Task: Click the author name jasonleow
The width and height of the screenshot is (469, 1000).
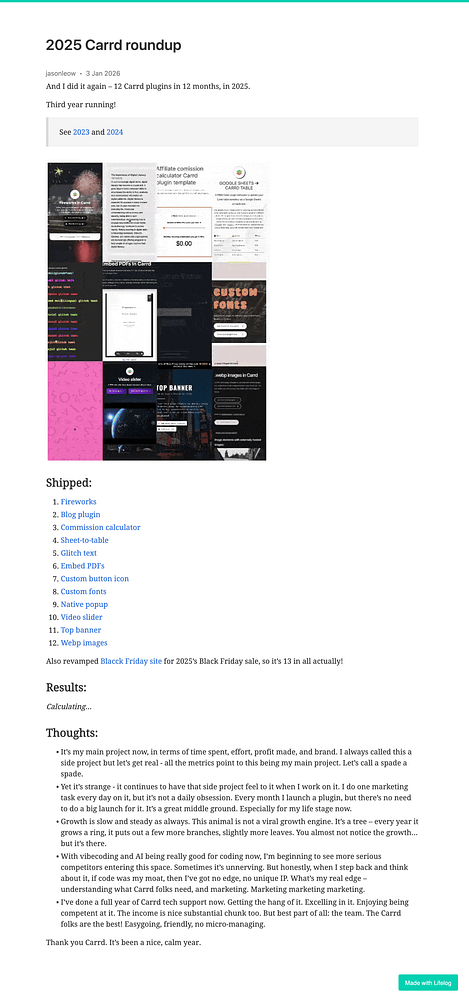Action: [61, 73]
